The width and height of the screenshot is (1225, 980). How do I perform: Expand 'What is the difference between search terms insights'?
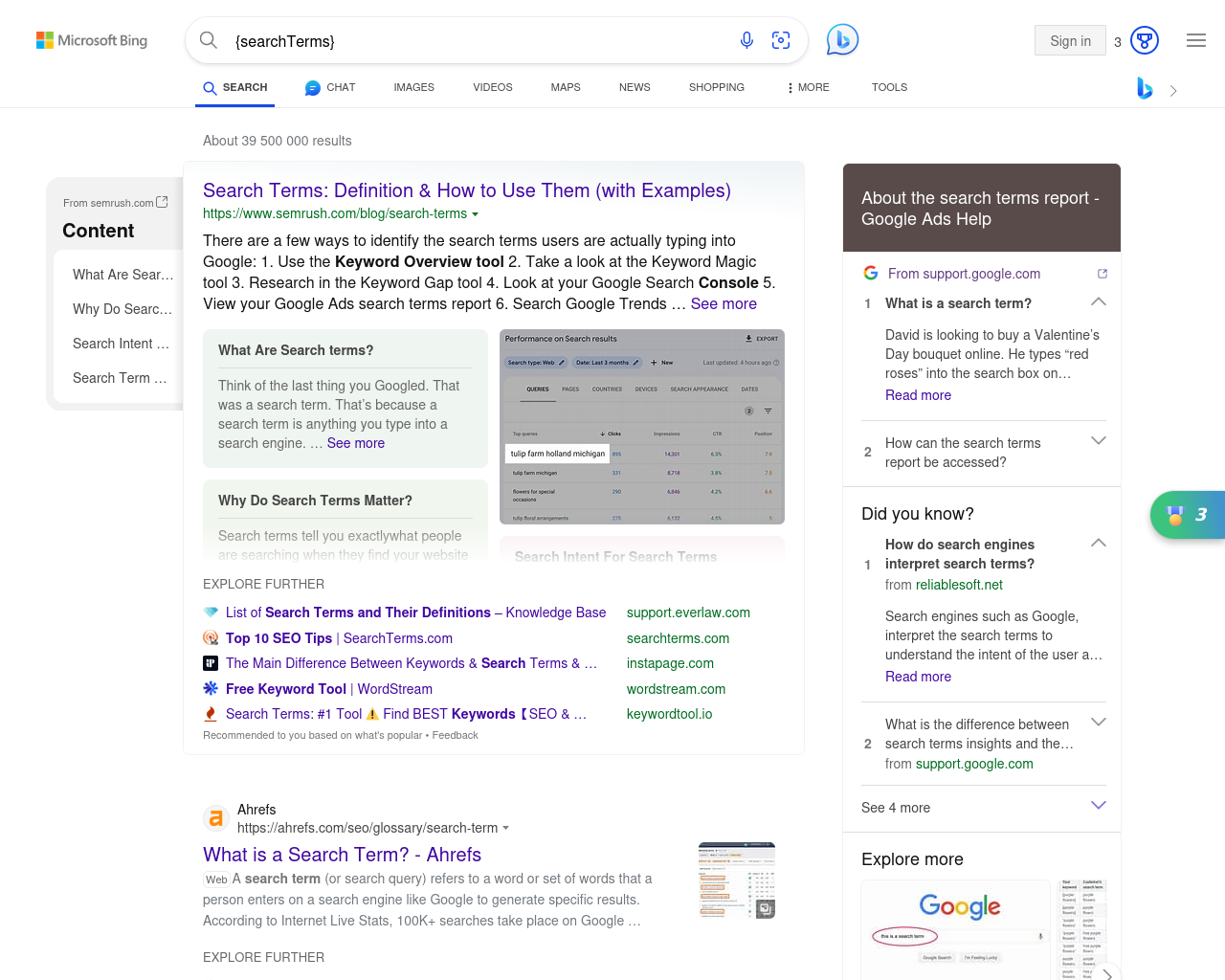[x=1099, y=723]
